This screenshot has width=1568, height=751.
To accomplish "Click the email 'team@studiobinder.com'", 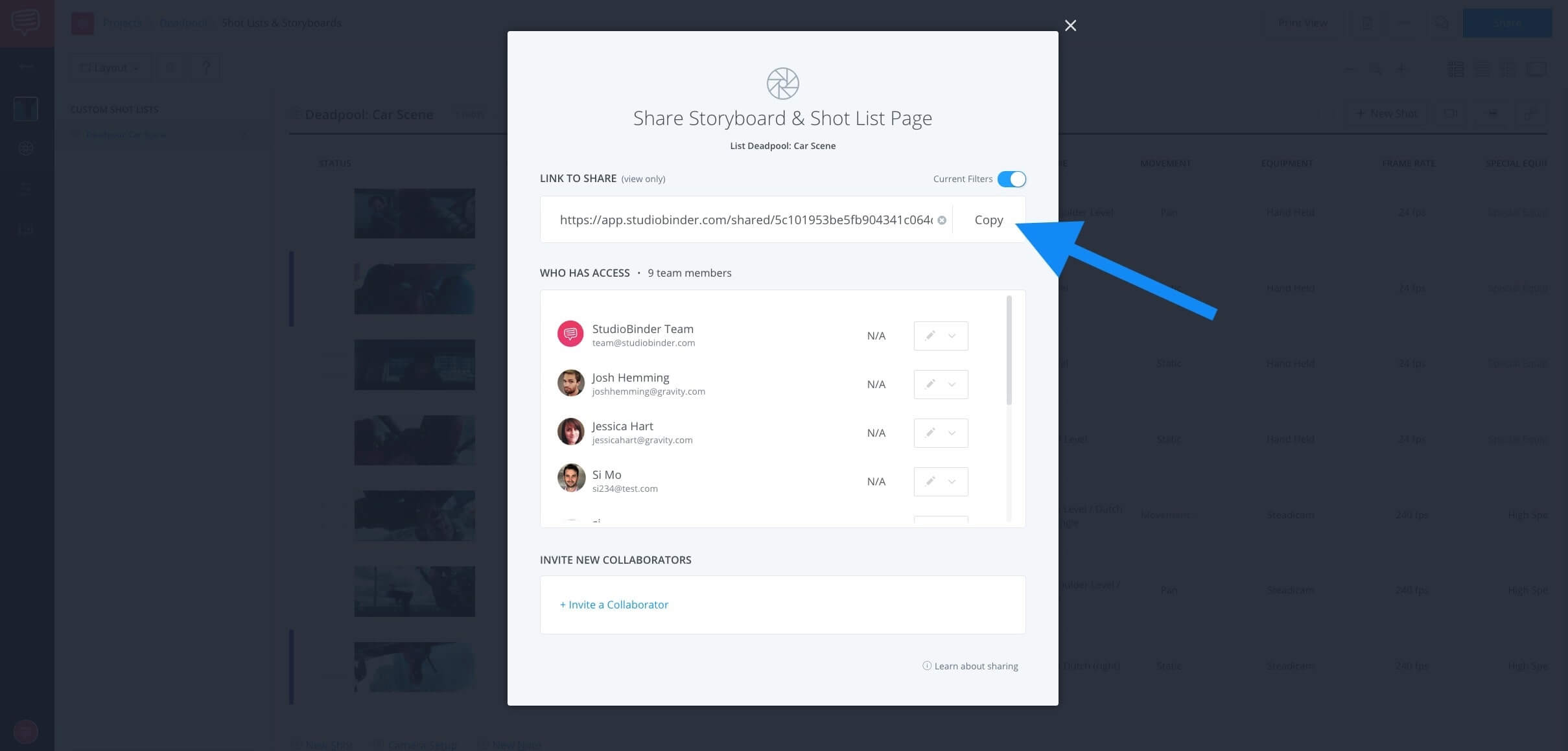I will (643, 343).
